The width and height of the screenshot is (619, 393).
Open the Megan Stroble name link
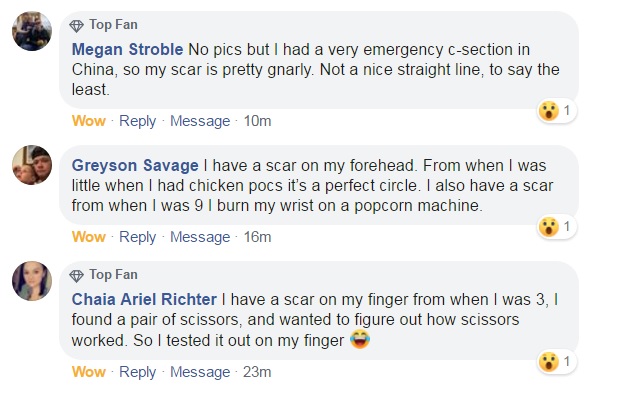(x=127, y=50)
